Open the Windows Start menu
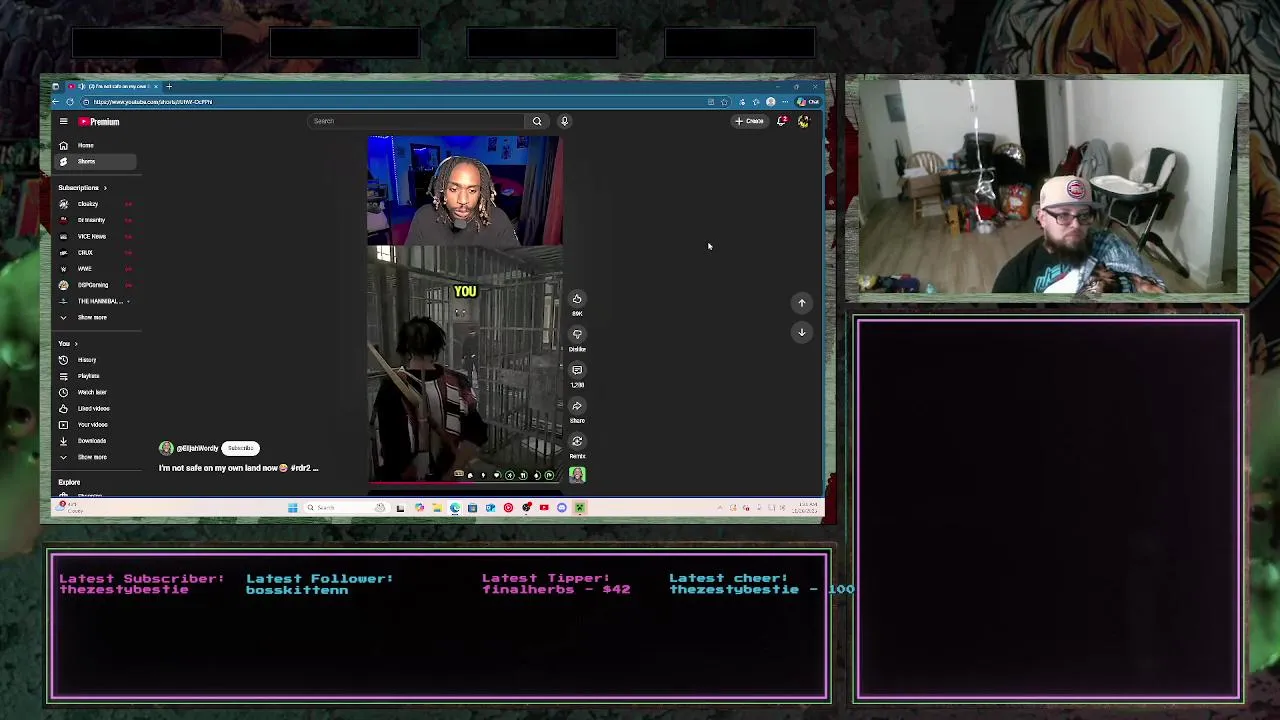Image resolution: width=1280 pixels, height=720 pixels. pos(292,508)
